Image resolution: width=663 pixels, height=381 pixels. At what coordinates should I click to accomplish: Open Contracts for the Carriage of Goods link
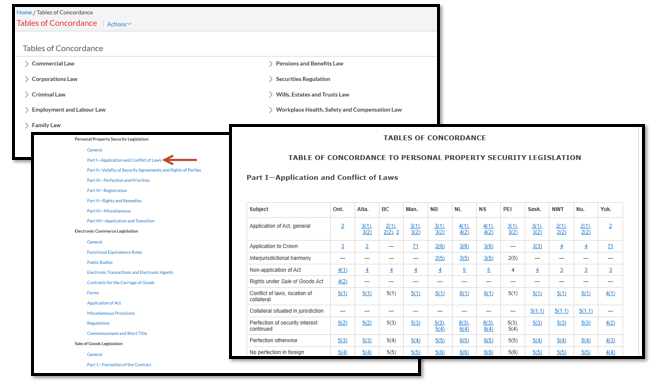coord(121,282)
